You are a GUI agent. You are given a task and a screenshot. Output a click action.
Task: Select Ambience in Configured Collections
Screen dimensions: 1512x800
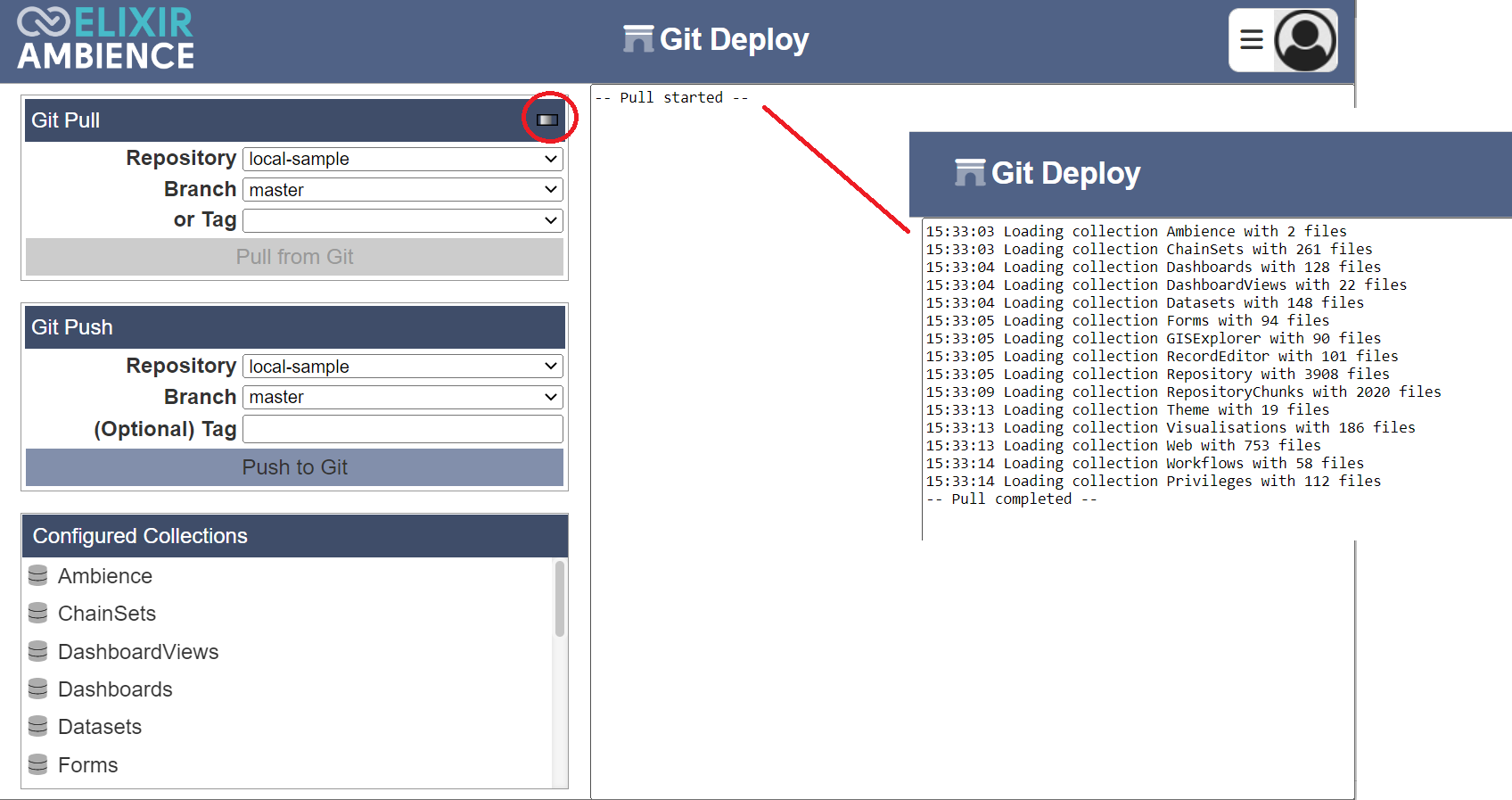point(105,576)
